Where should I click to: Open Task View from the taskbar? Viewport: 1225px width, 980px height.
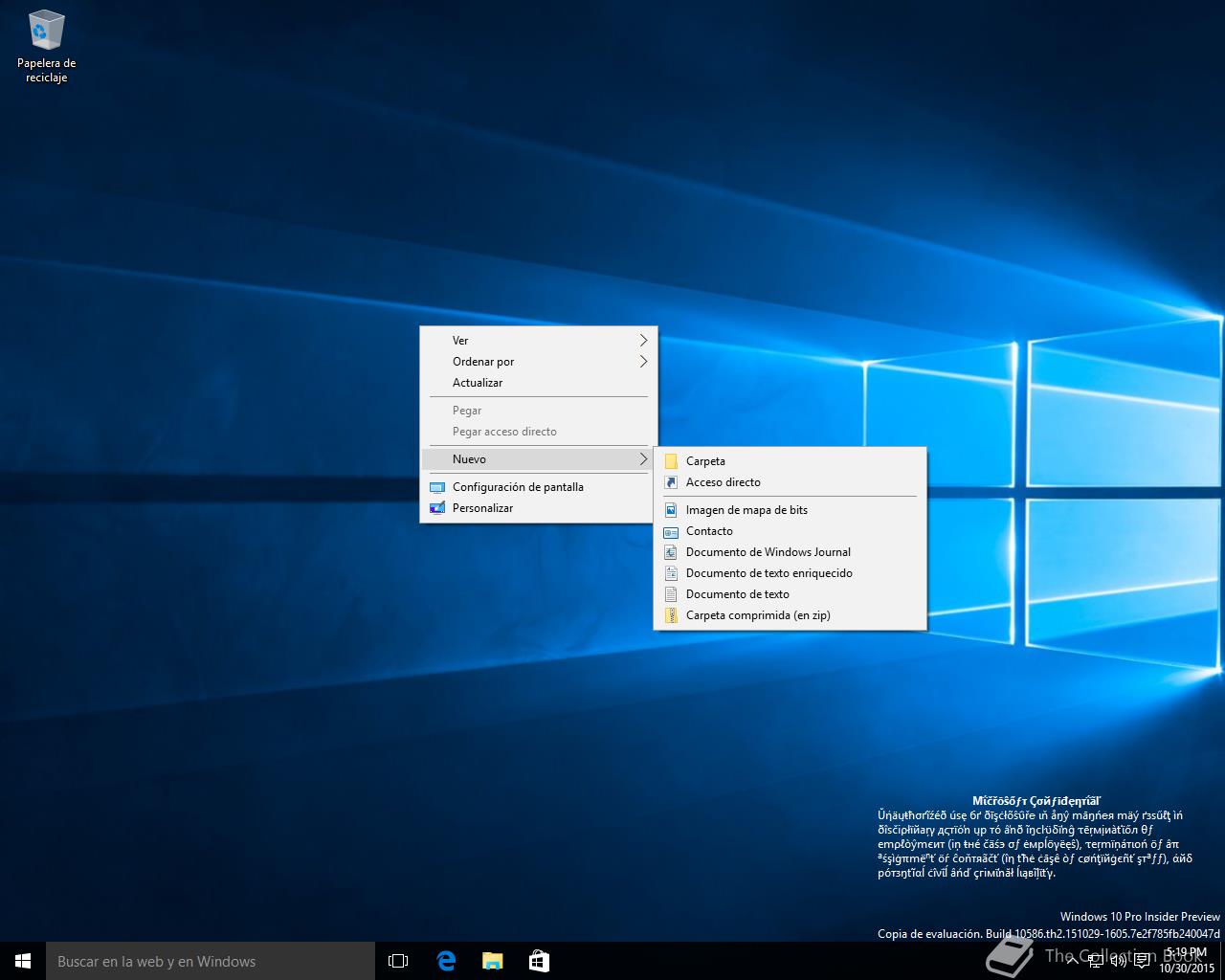pyautogui.click(x=398, y=961)
